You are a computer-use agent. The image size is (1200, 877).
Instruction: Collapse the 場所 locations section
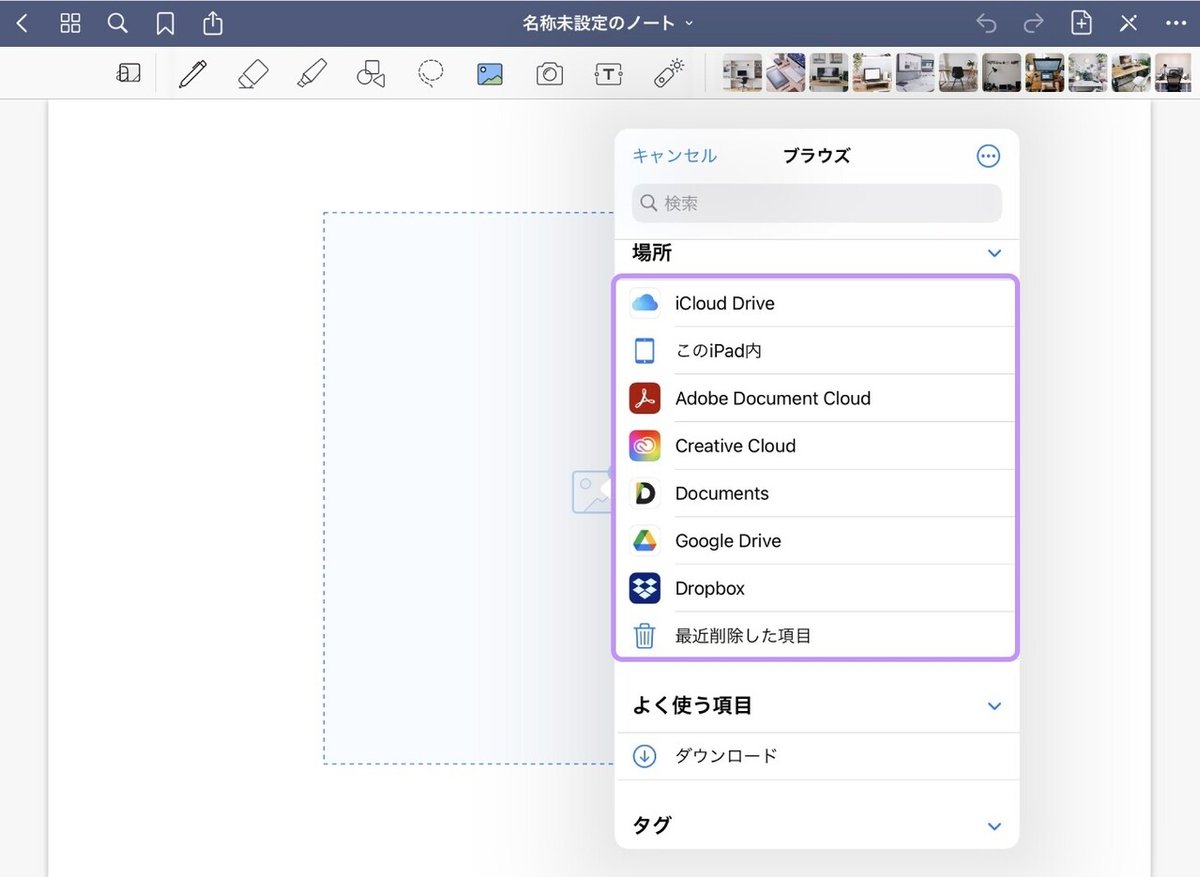click(x=993, y=253)
